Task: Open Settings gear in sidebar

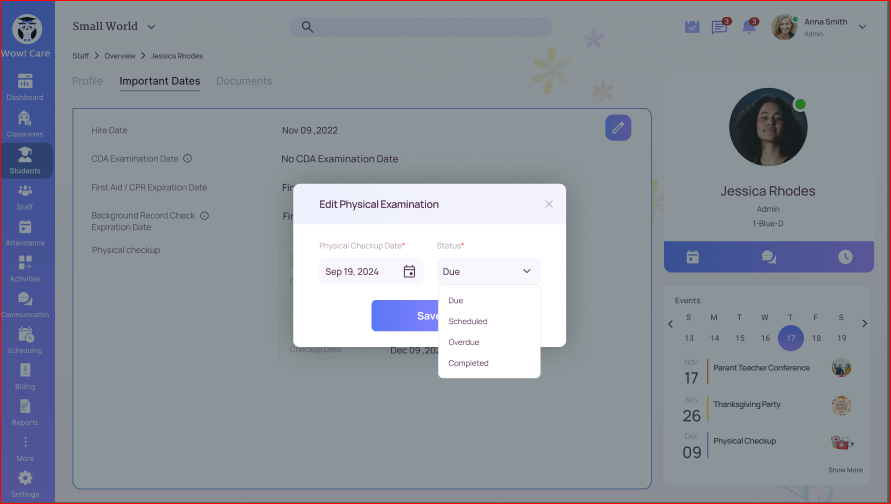Action: coord(25,482)
